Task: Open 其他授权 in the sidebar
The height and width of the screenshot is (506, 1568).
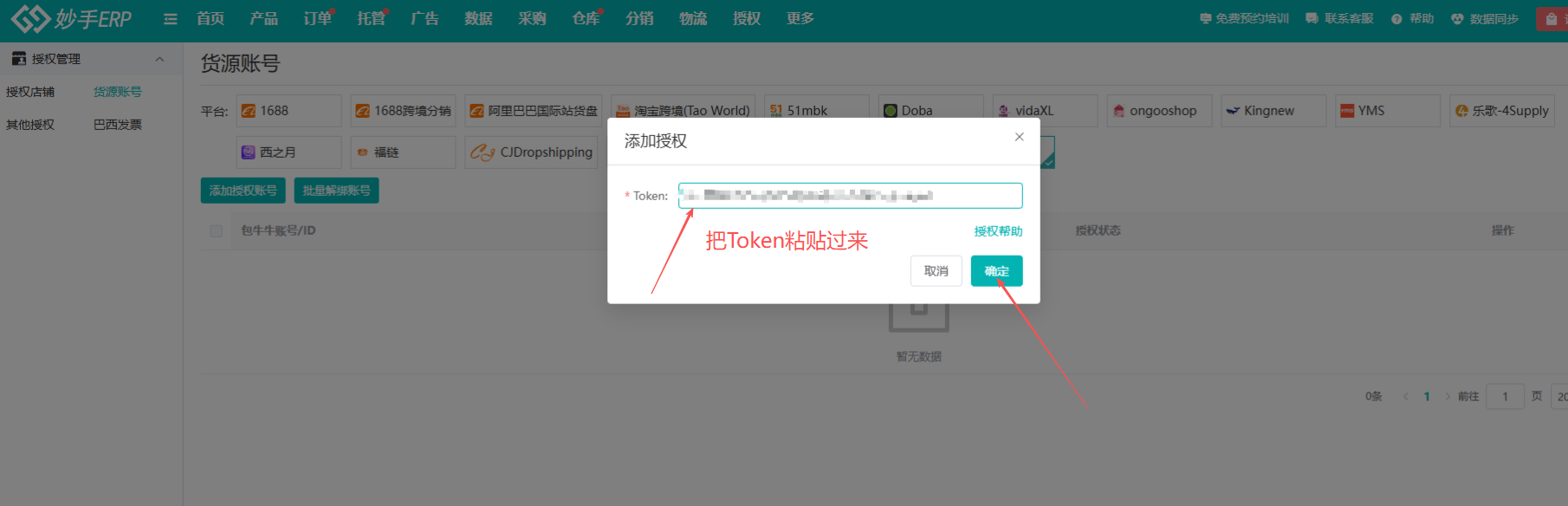Action: pyautogui.click(x=30, y=125)
